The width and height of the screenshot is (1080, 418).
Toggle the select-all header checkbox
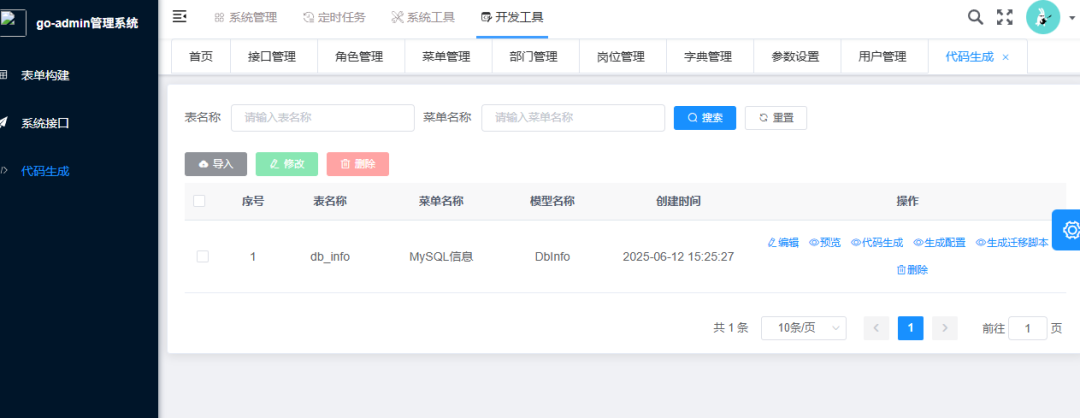click(199, 201)
